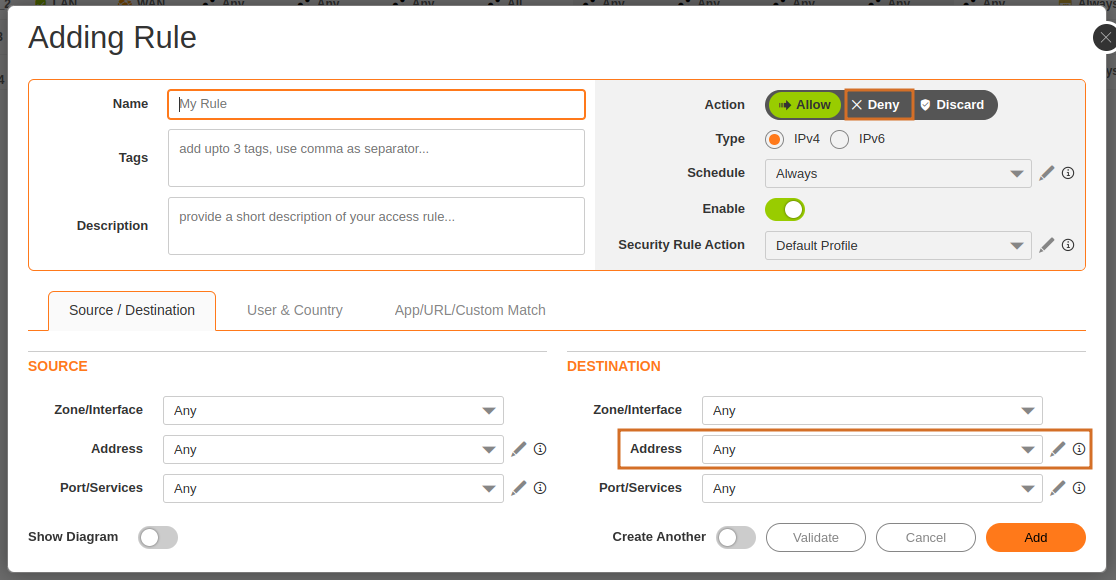Click the info icon beside Schedule

(1068, 173)
